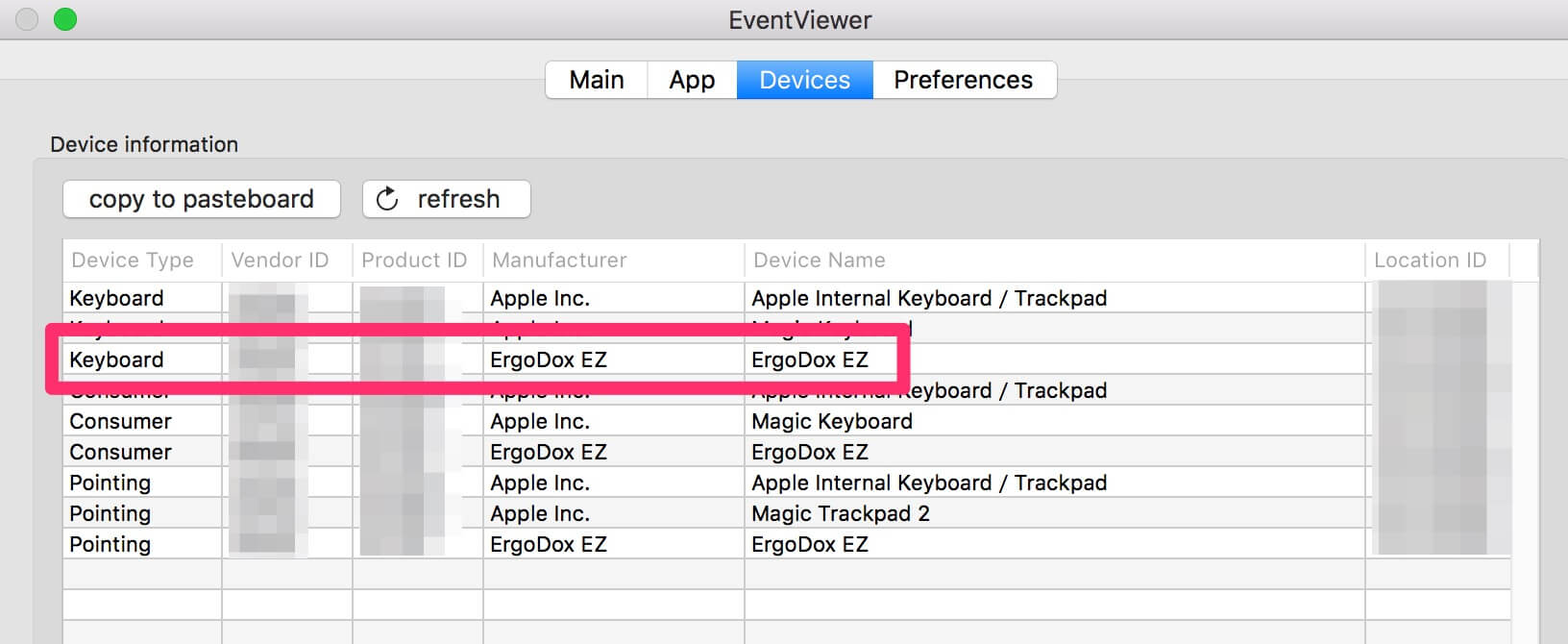1568x644 pixels.
Task: Select the Devices tab
Action: pyautogui.click(x=805, y=80)
